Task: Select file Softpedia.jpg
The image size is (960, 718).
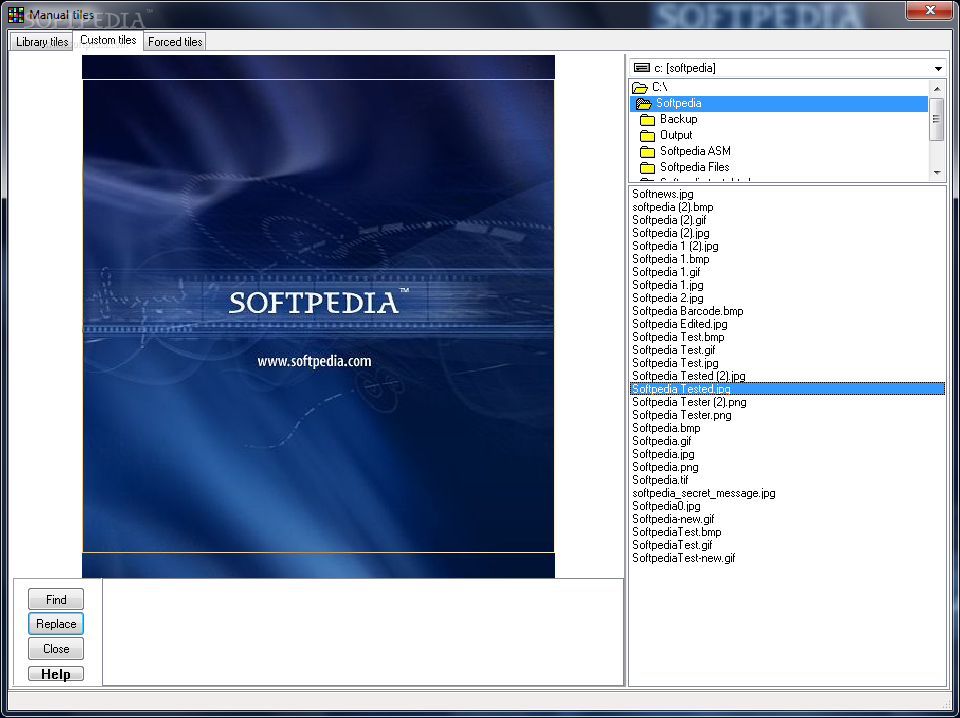Action: click(663, 454)
